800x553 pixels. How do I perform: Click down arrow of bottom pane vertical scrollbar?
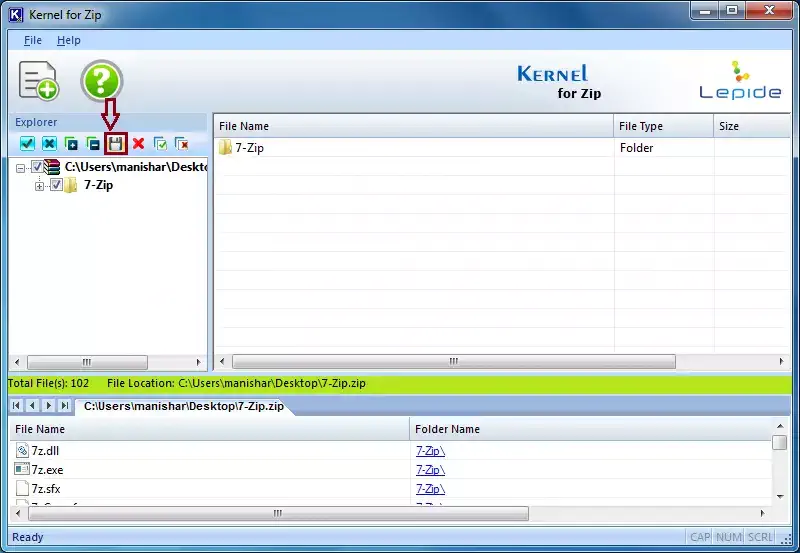click(x=780, y=496)
